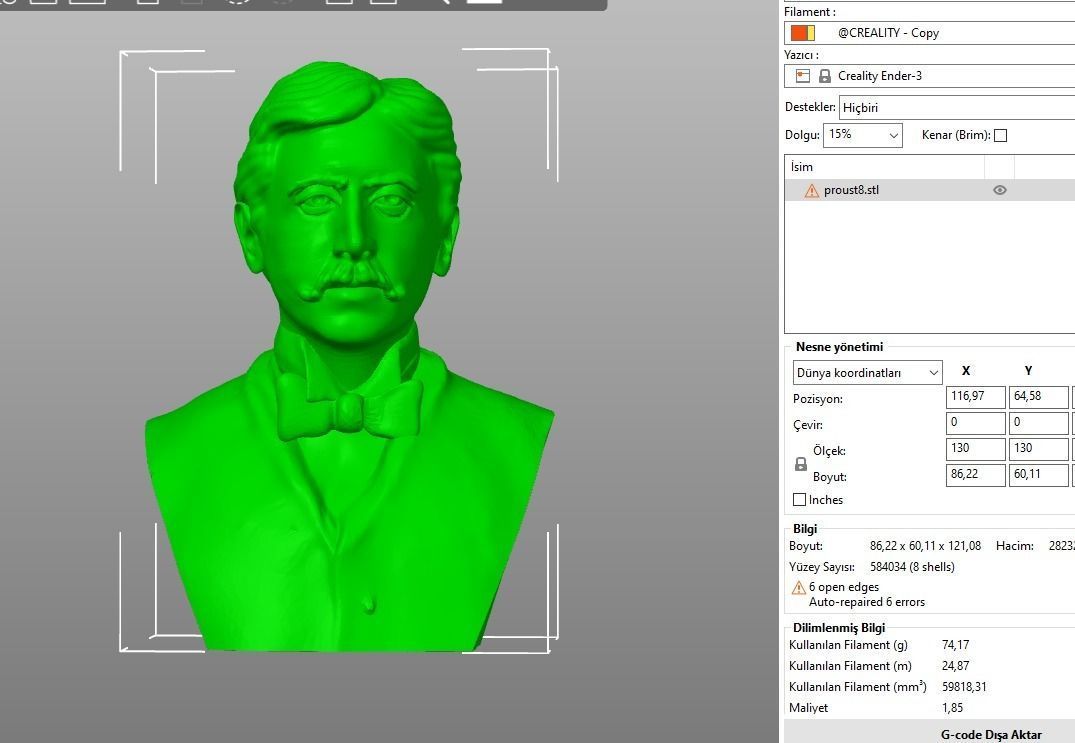This screenshot has height=743, width=1075.
Task: Click the text '6 open edges'
Action: coord(843,587)
